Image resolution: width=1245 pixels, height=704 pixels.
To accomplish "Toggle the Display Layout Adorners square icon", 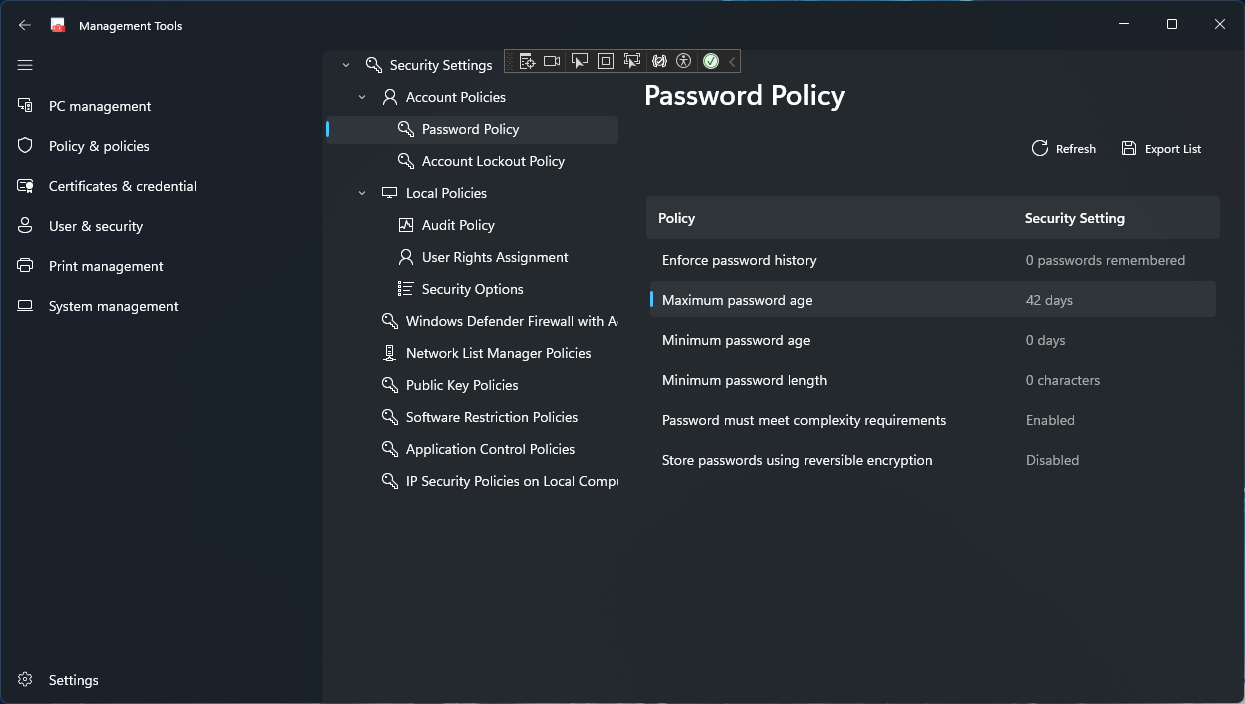I will click(605, 62).
